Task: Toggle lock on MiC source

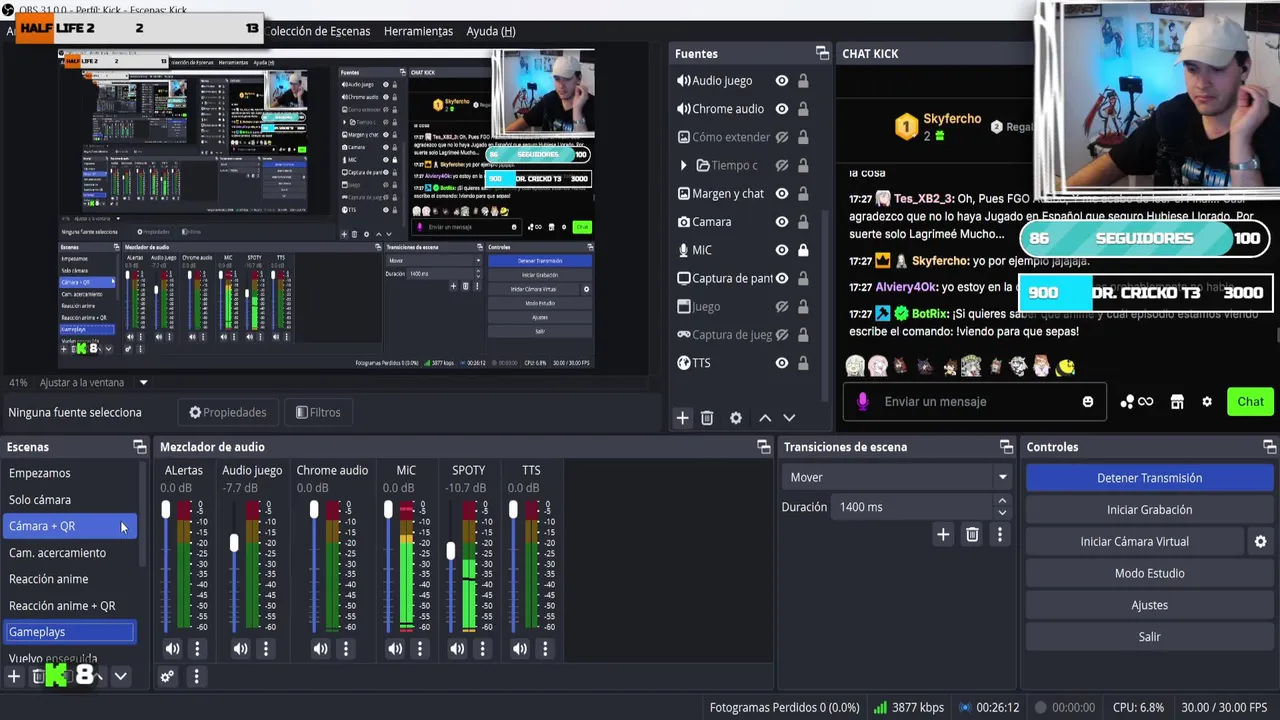Action: point(803,250)
